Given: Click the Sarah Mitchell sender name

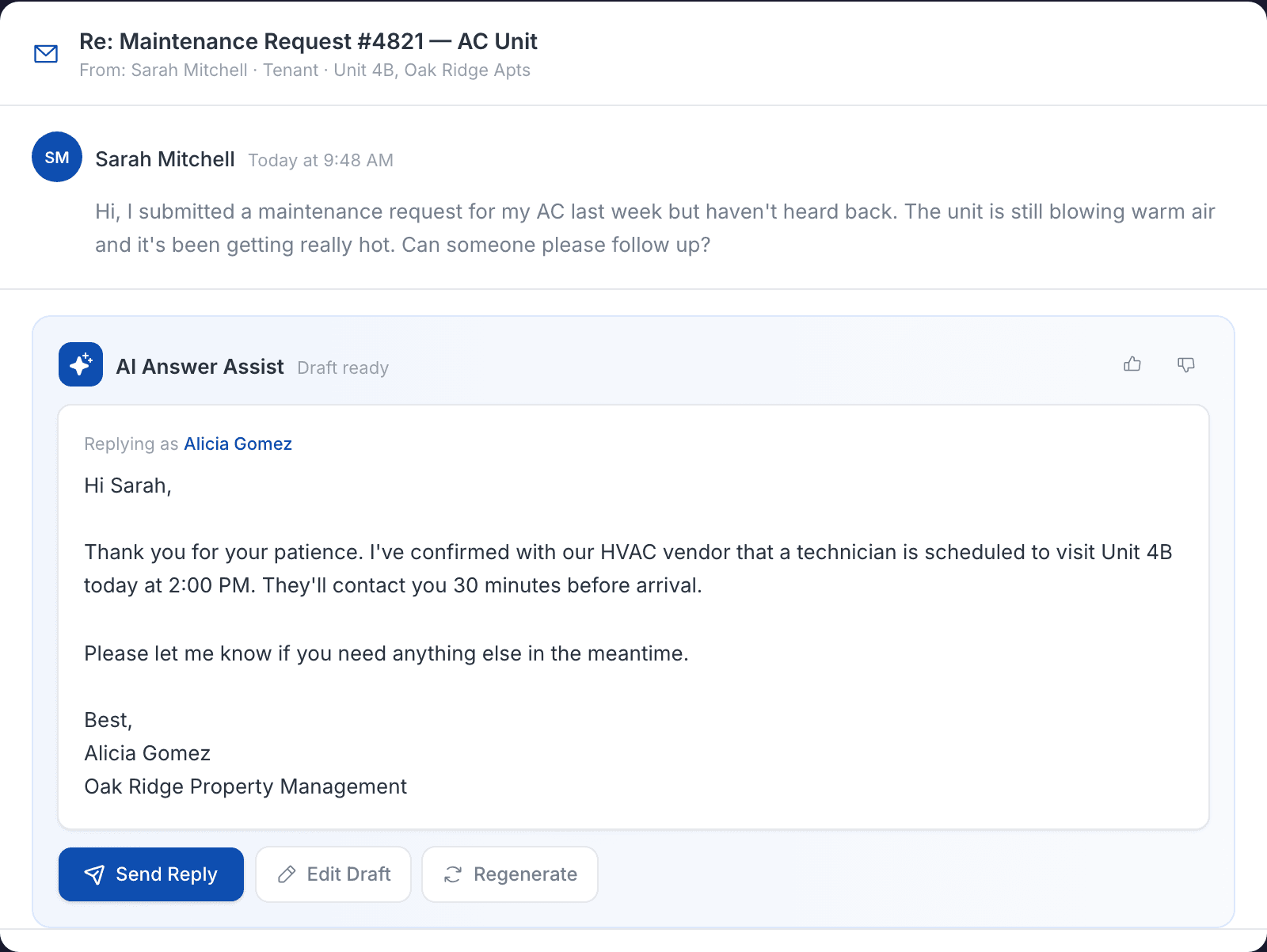Looking at the screenshot, I should tap(165, 159).
